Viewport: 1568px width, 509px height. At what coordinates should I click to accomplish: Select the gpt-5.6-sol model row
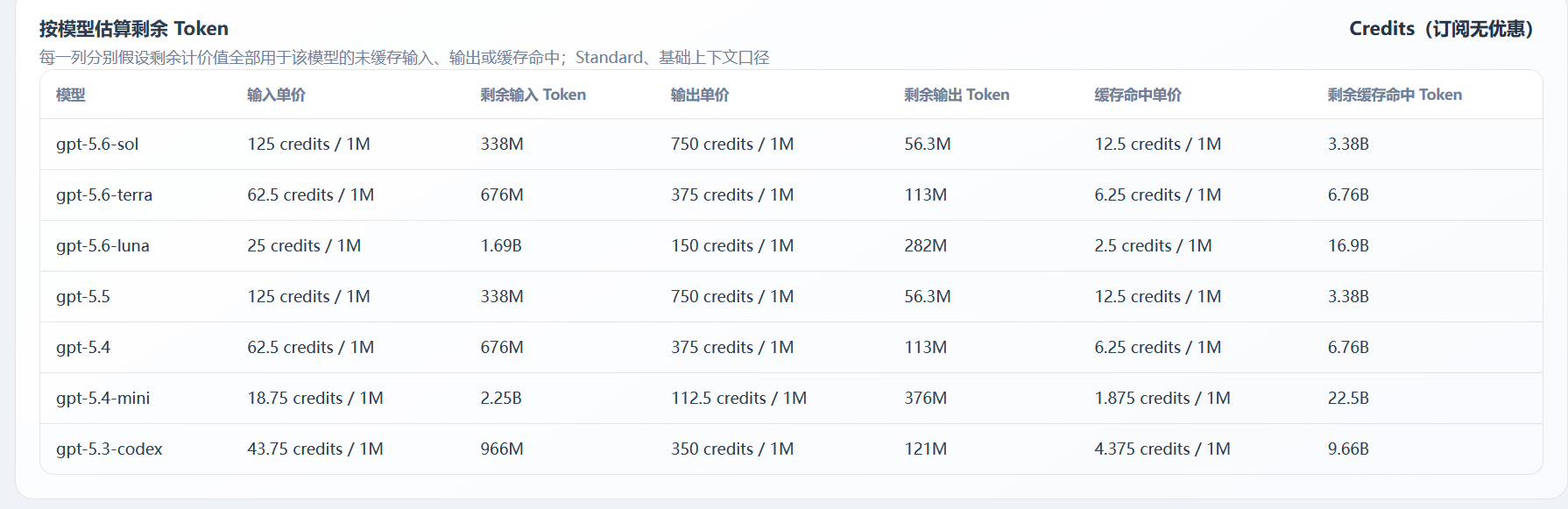791,145
